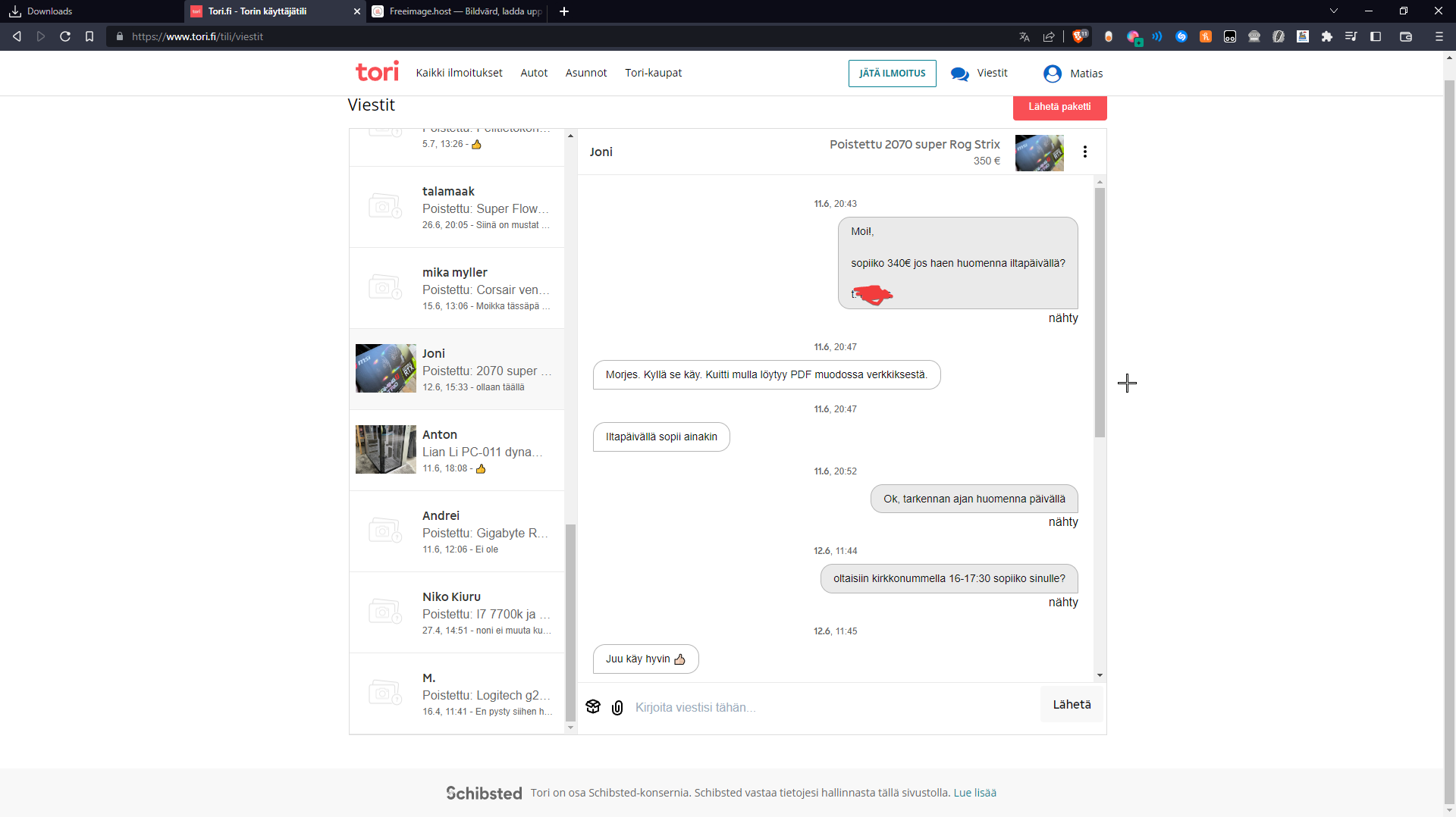Bookmark this page with the bookmark icon

[89, 36]
